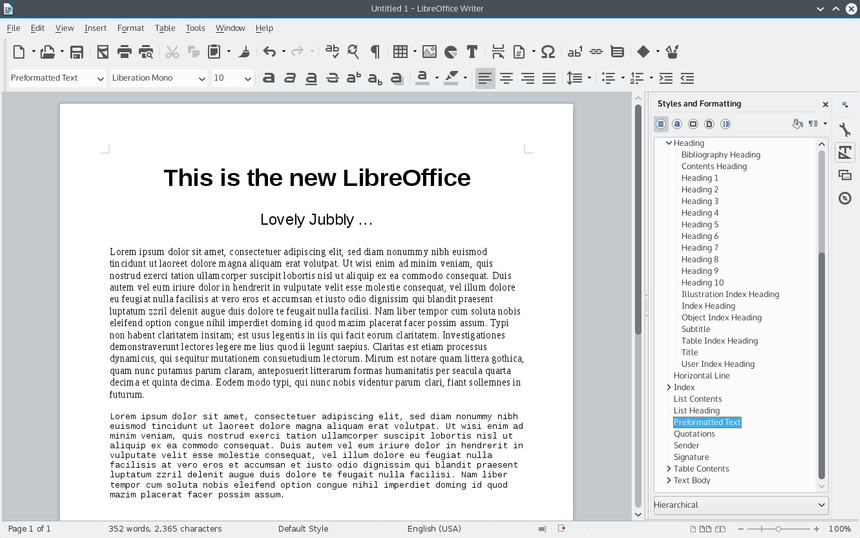Open Find and Replace
The height and width of the screenshot is (538, 860).
pos(353,52)
